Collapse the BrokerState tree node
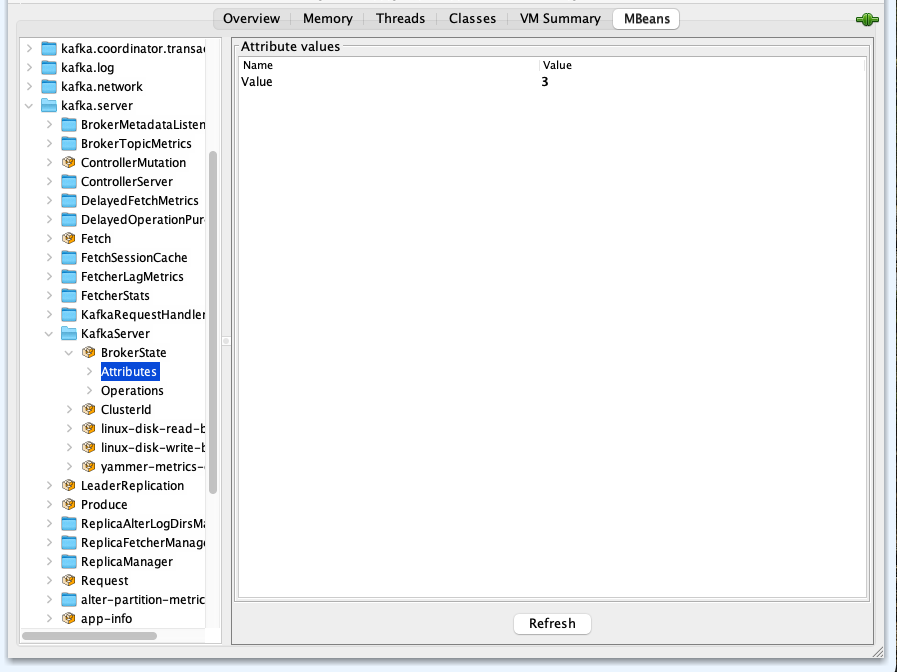 tap(69, 352)
